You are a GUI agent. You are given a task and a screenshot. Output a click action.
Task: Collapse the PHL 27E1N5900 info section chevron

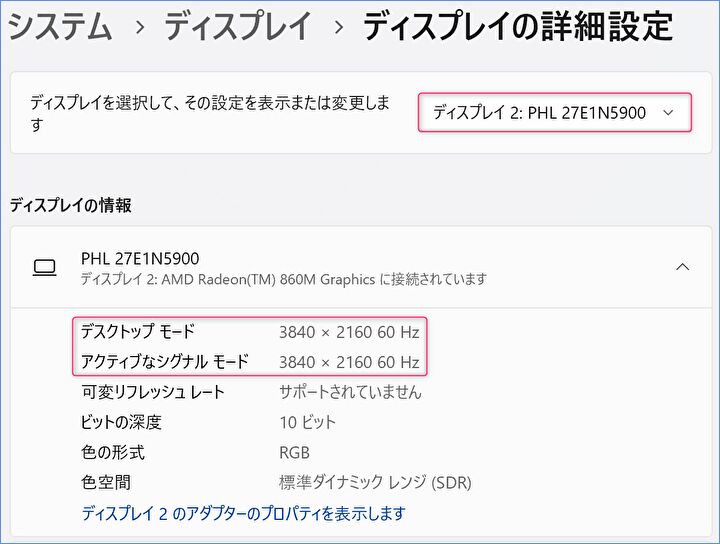pos(682,267)
